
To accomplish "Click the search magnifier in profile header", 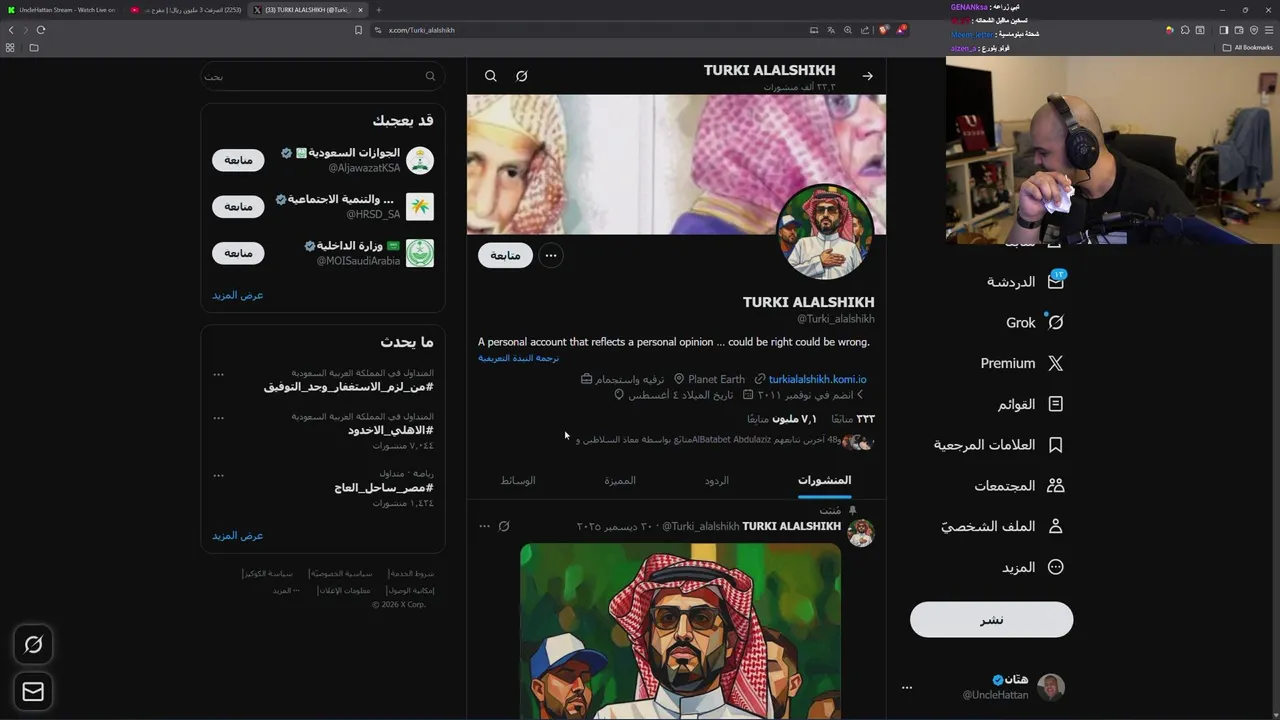I will 491,76.
